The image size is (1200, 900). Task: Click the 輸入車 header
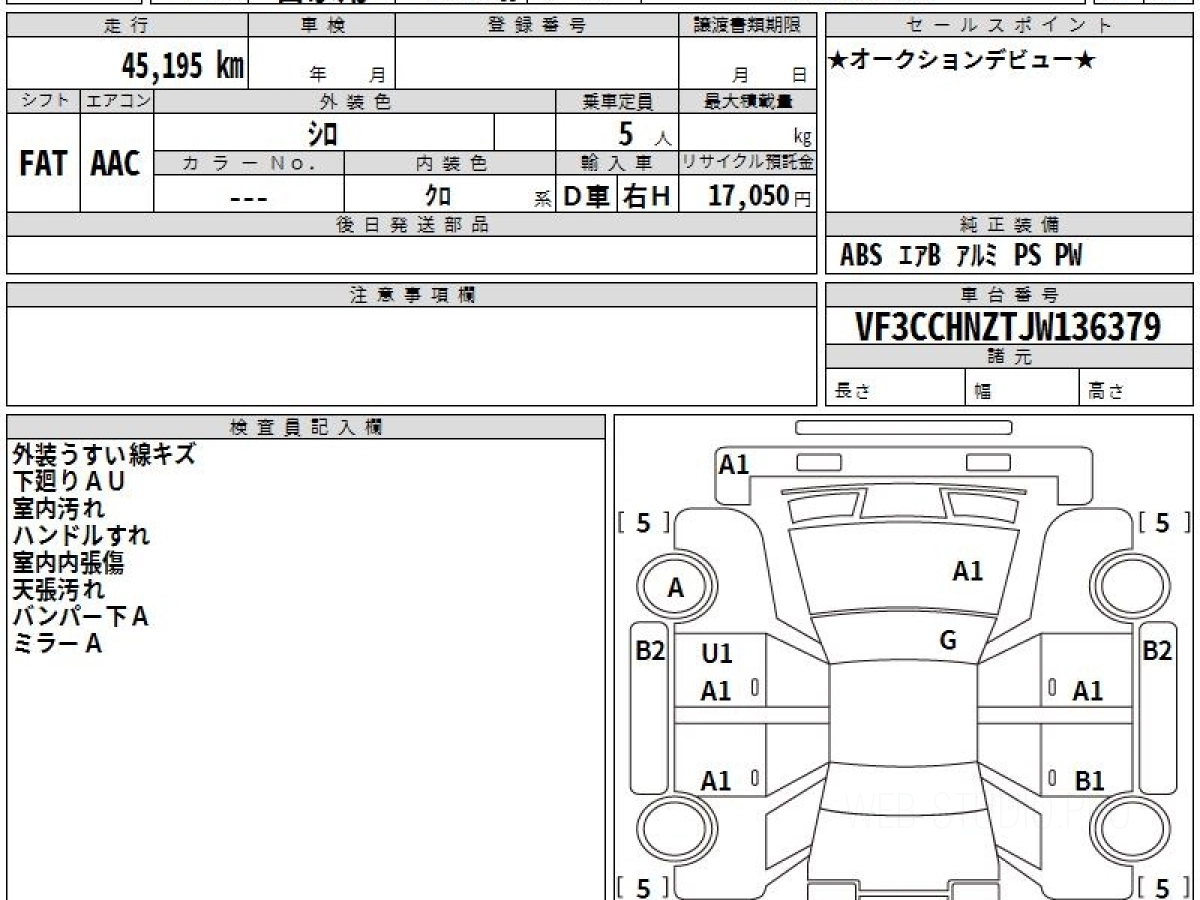[617, 163]
